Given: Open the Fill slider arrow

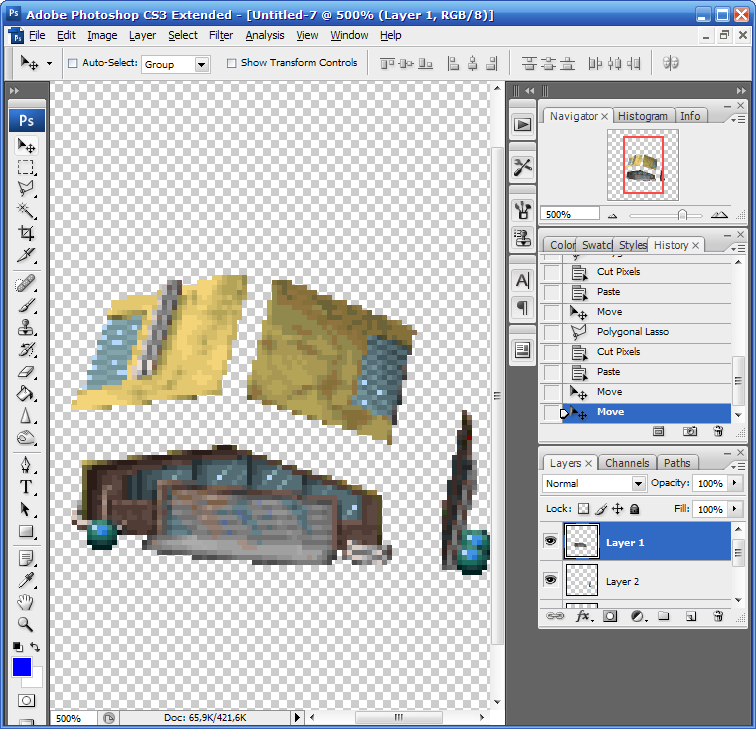Looking at the screenshot, I should [x=735, y=509].
